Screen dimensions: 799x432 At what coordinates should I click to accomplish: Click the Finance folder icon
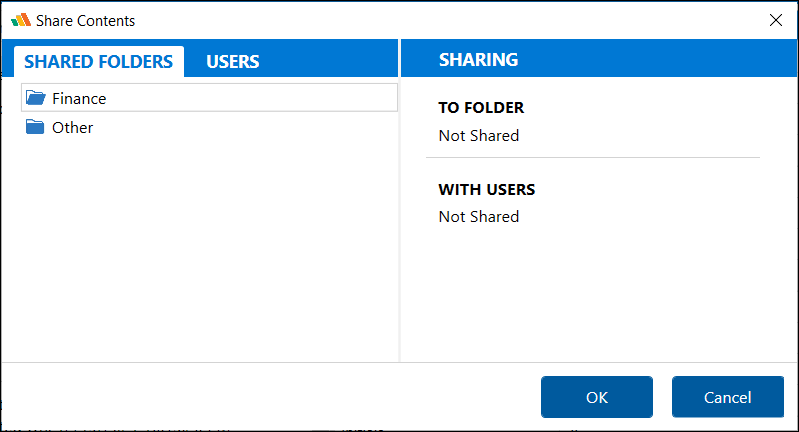click(36, 98)
